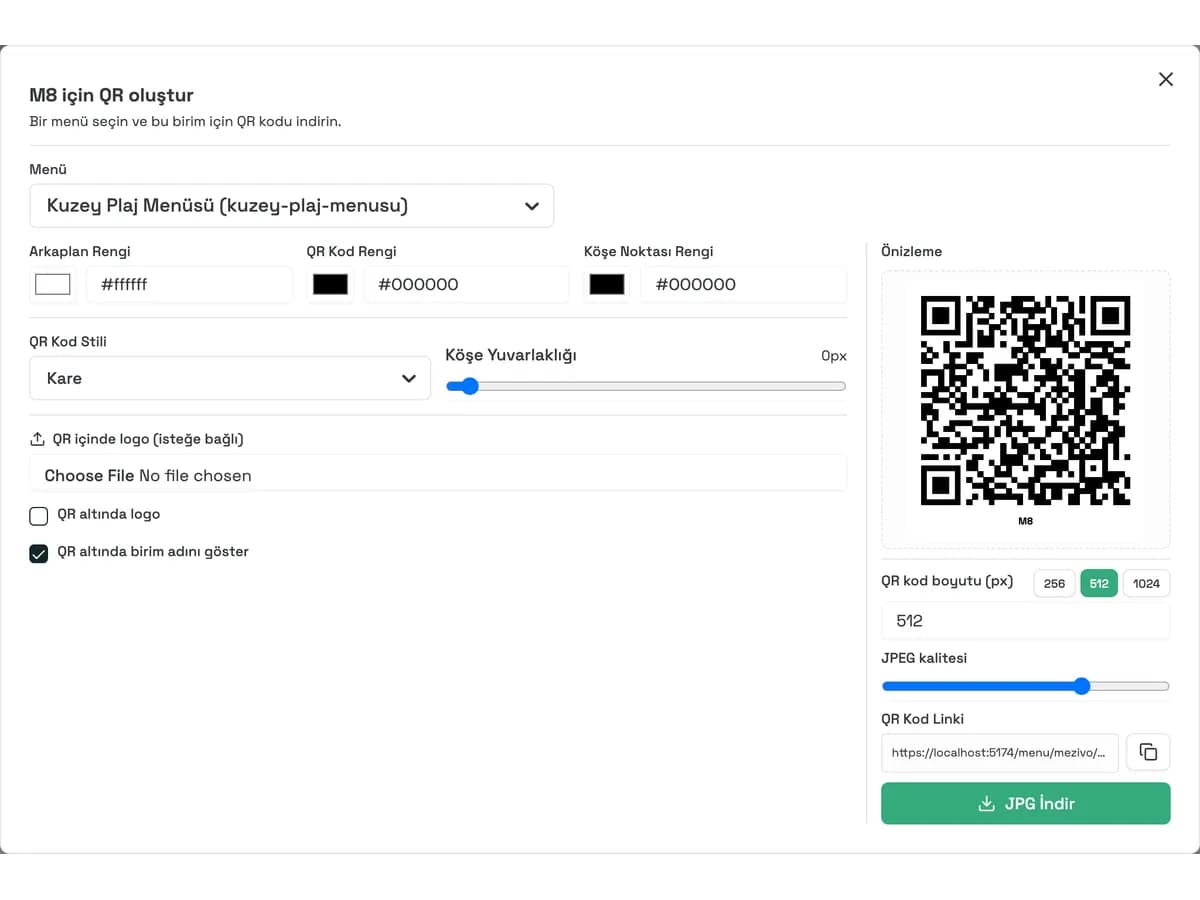Select the 512 size button
The height and width of the screenshot is (900, 1200).
(1099, 583)
